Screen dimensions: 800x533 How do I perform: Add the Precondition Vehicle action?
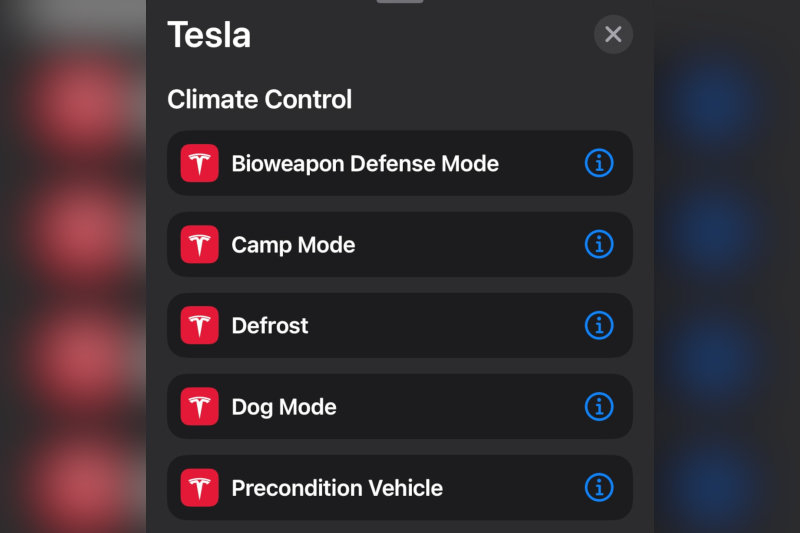337,488
